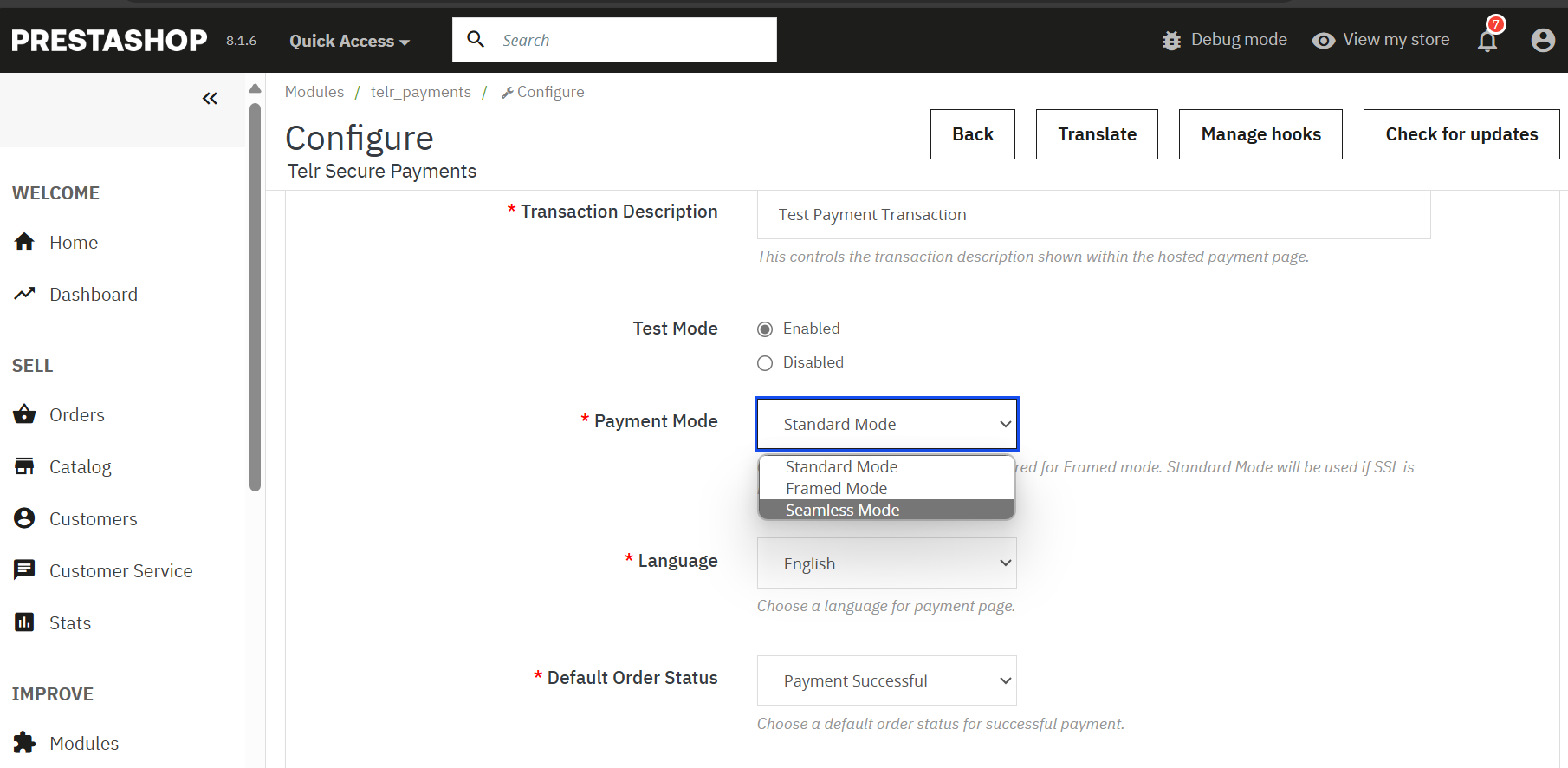1568x768 pixels.
Task: Click the Modules breadcrumb link
Action: [x=314, y=92]
